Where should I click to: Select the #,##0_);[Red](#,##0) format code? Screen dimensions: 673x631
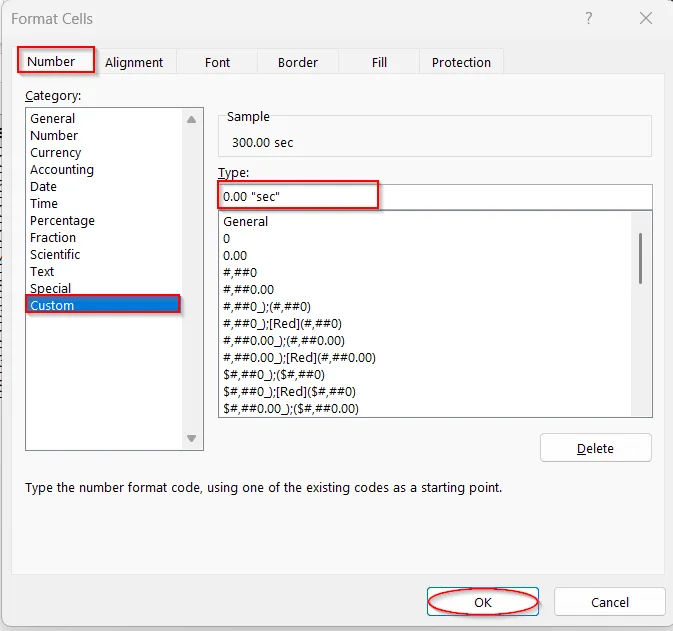coord(425,323)
